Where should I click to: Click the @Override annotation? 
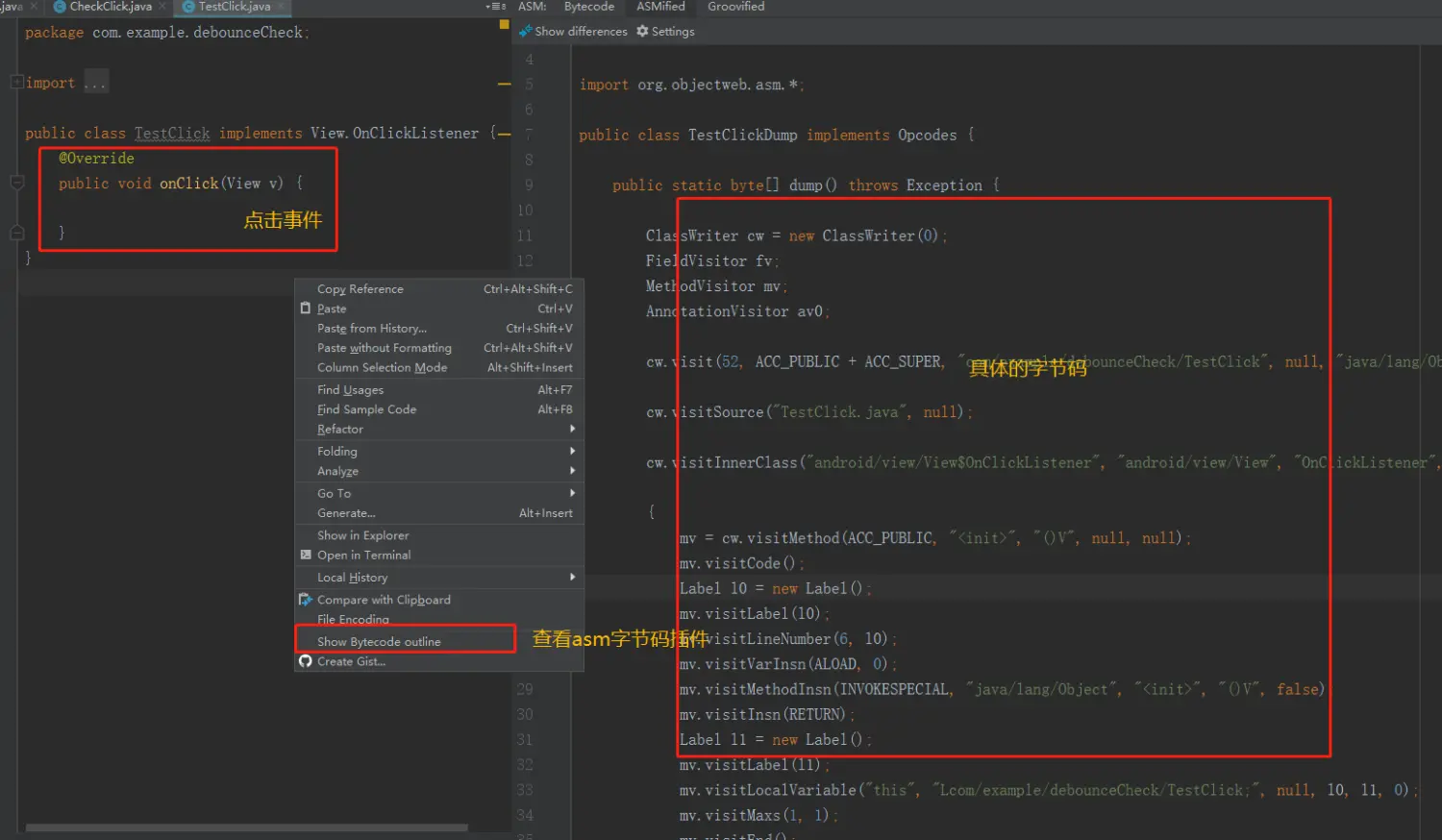pyautogui.click(x=96, y=159)
